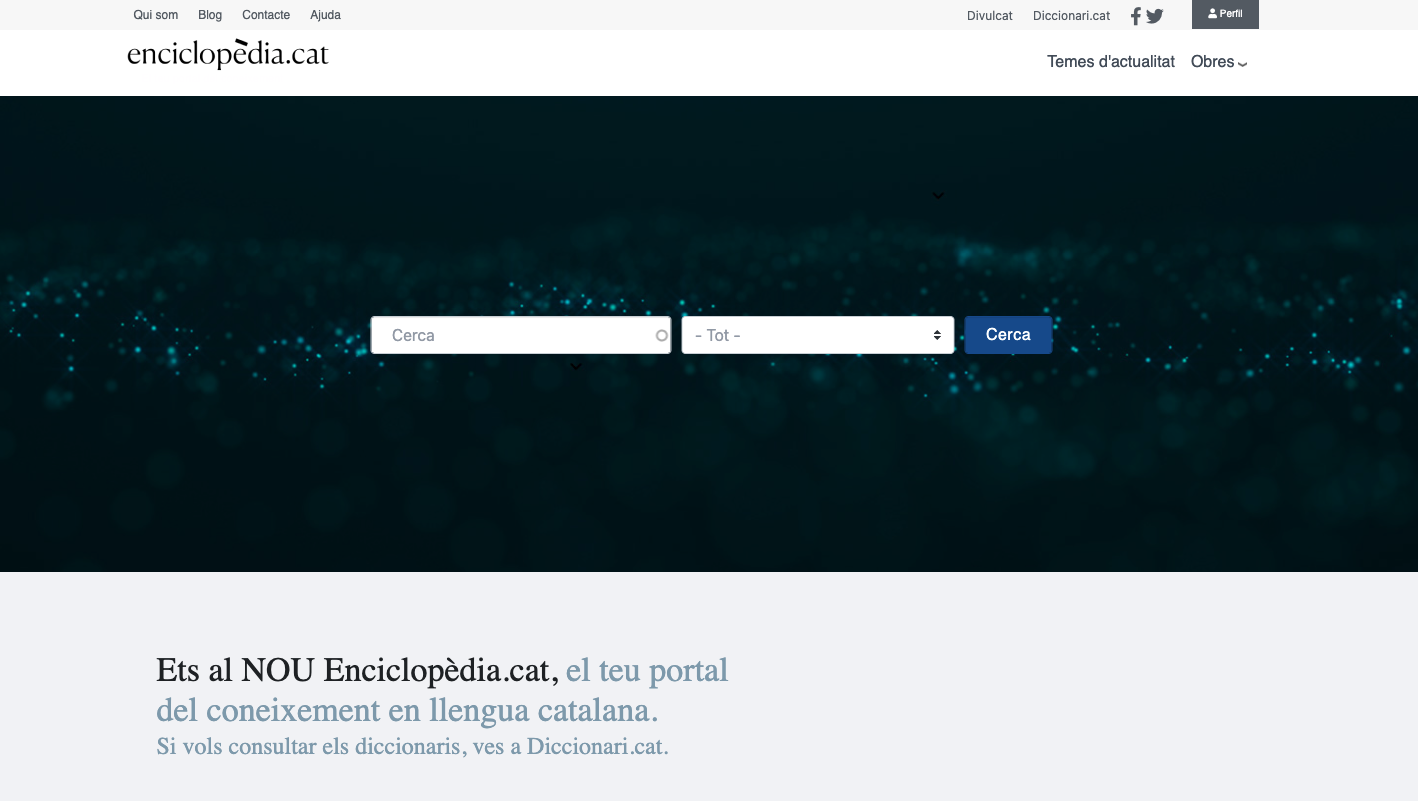Open the Contacte page

[x=266, y=15]
